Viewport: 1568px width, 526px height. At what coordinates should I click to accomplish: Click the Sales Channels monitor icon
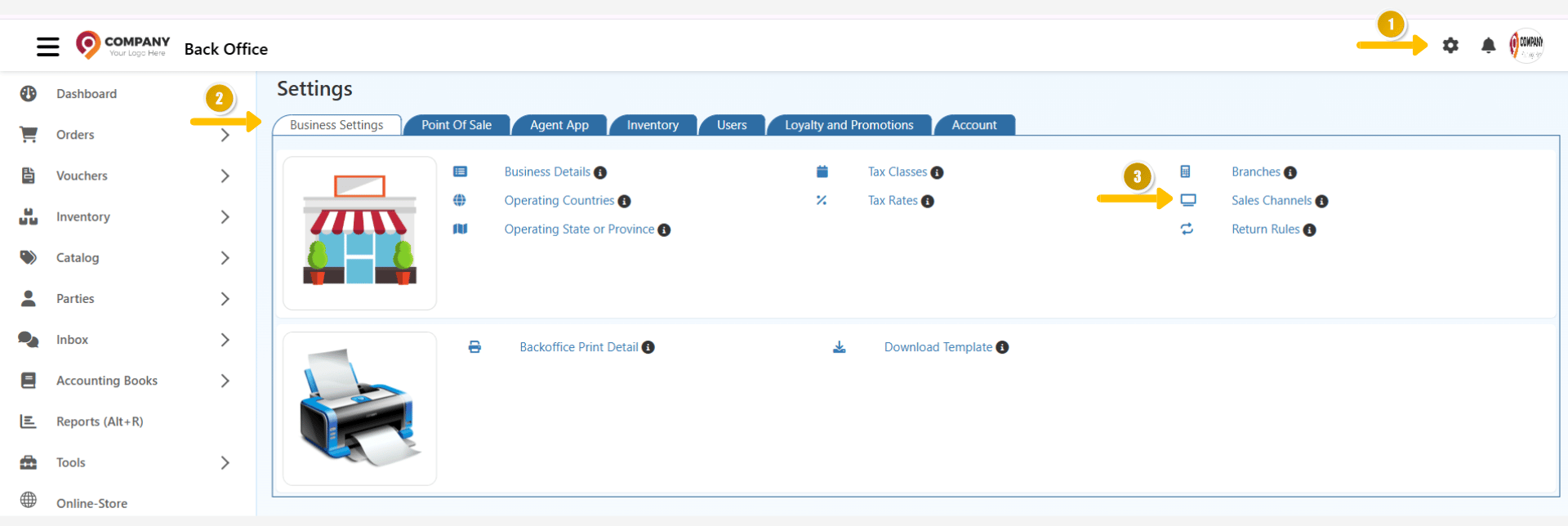pyautogui.click(x=1188, y=200)
